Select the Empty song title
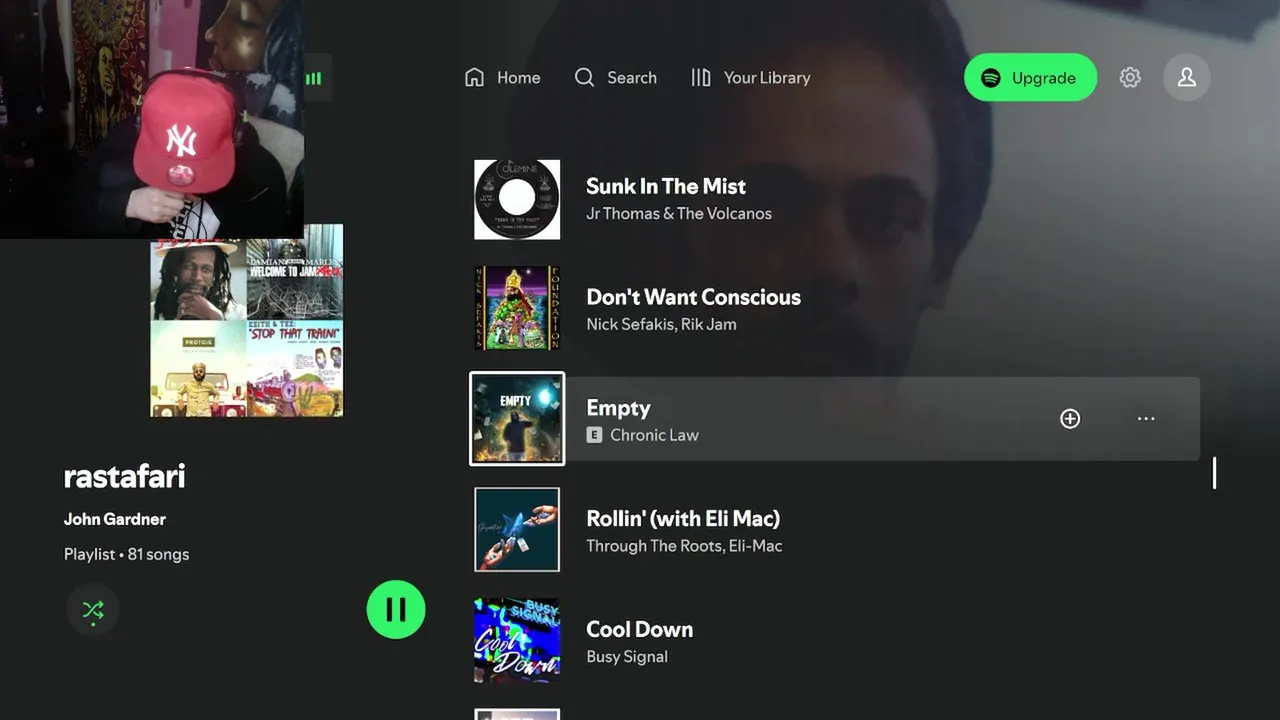 618,408
